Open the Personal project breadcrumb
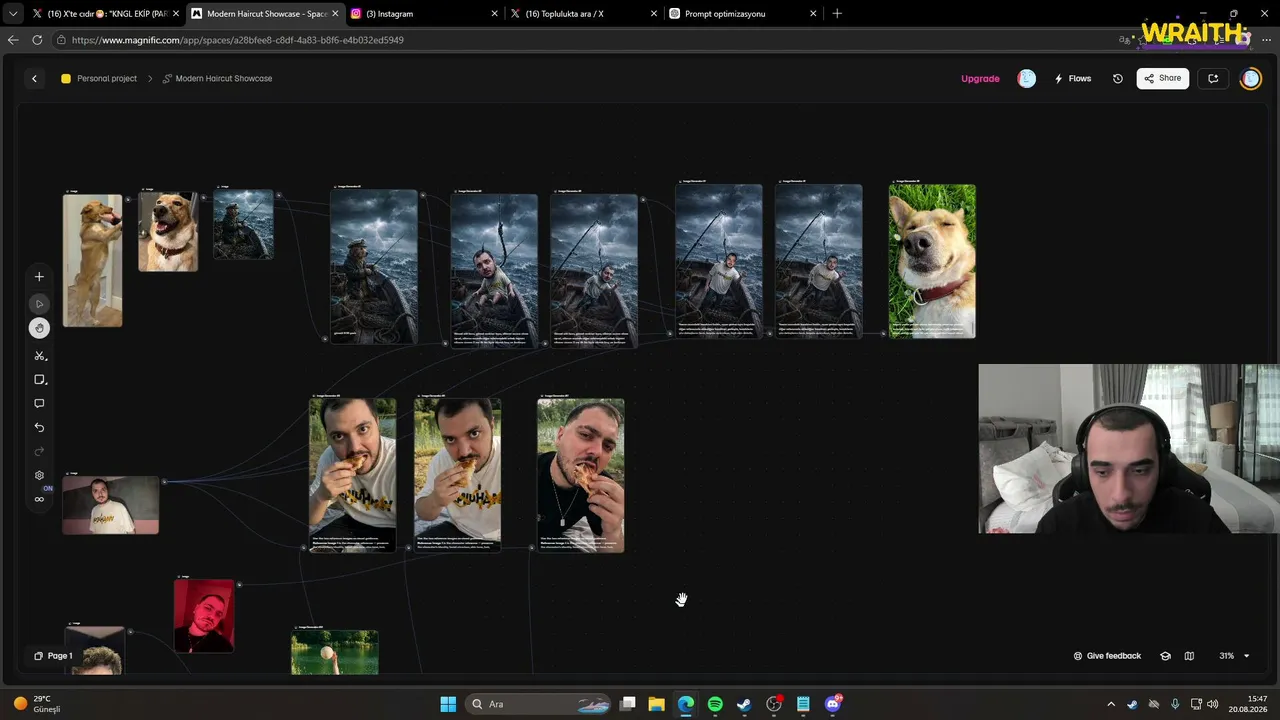Screen dimensions: 1280x720 (x=99, y=78)
